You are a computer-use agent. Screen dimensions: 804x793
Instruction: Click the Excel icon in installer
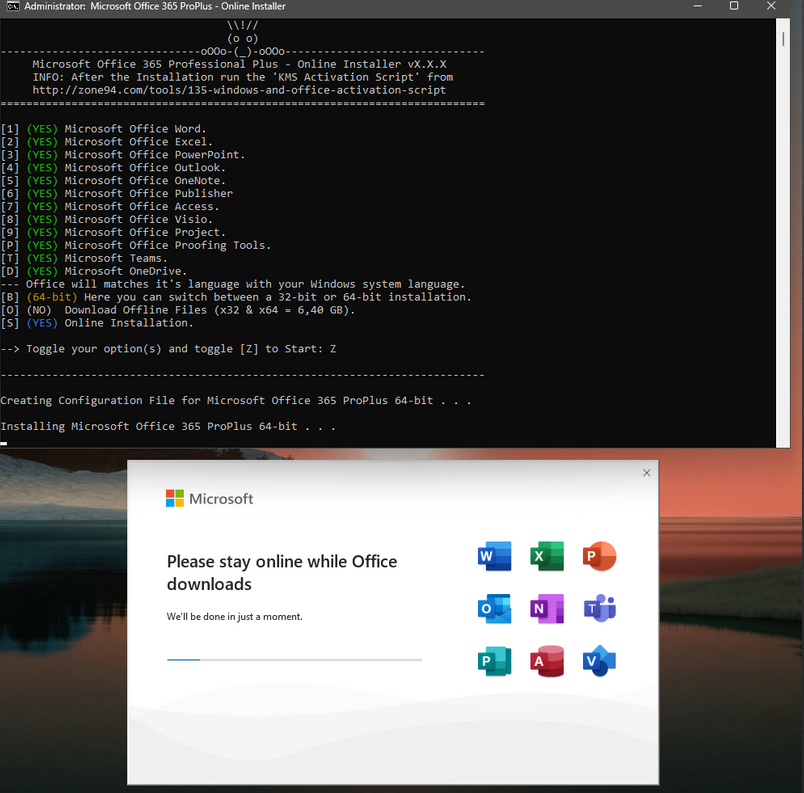(547, 556)
